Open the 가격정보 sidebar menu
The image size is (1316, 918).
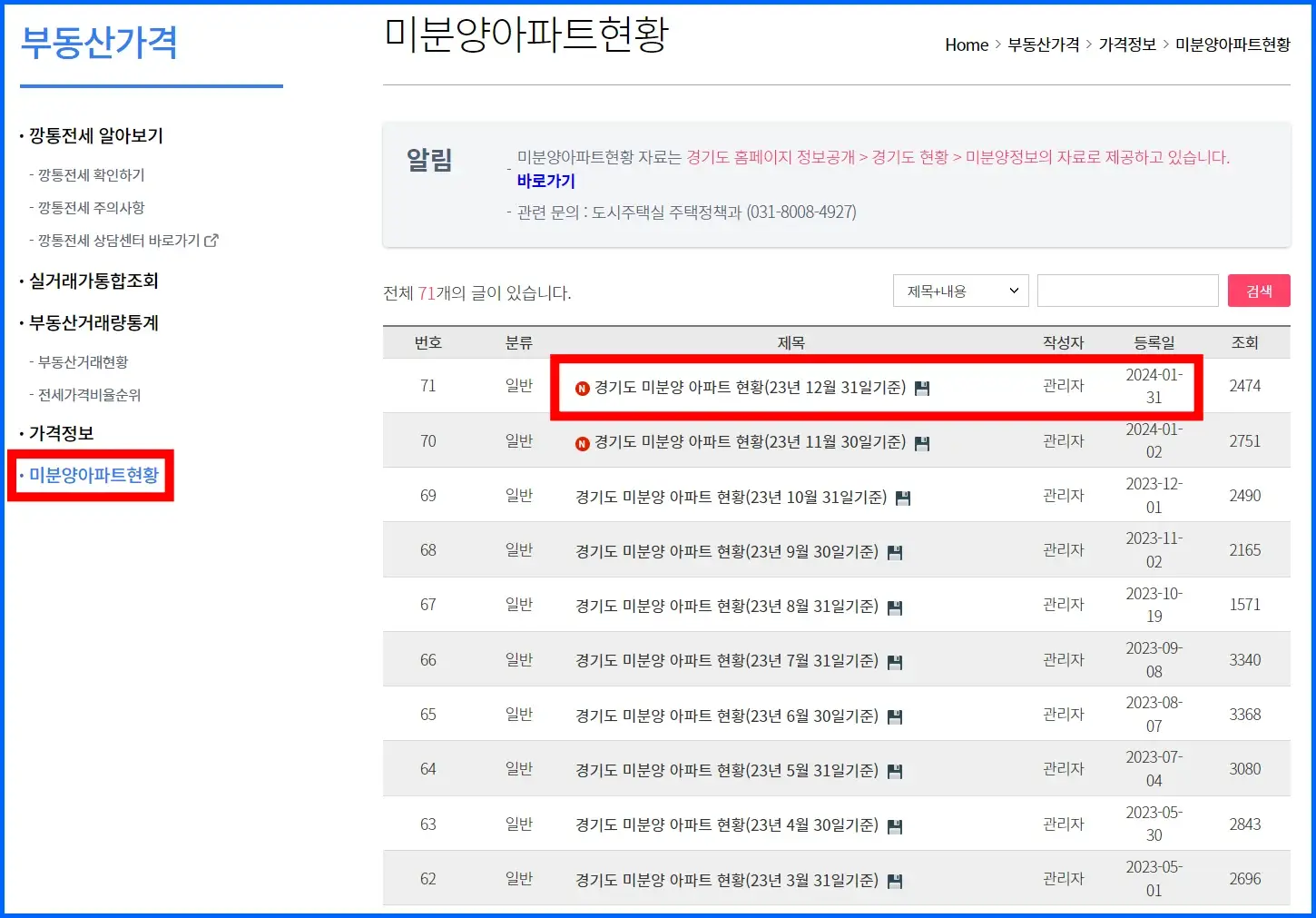(62, 434)
